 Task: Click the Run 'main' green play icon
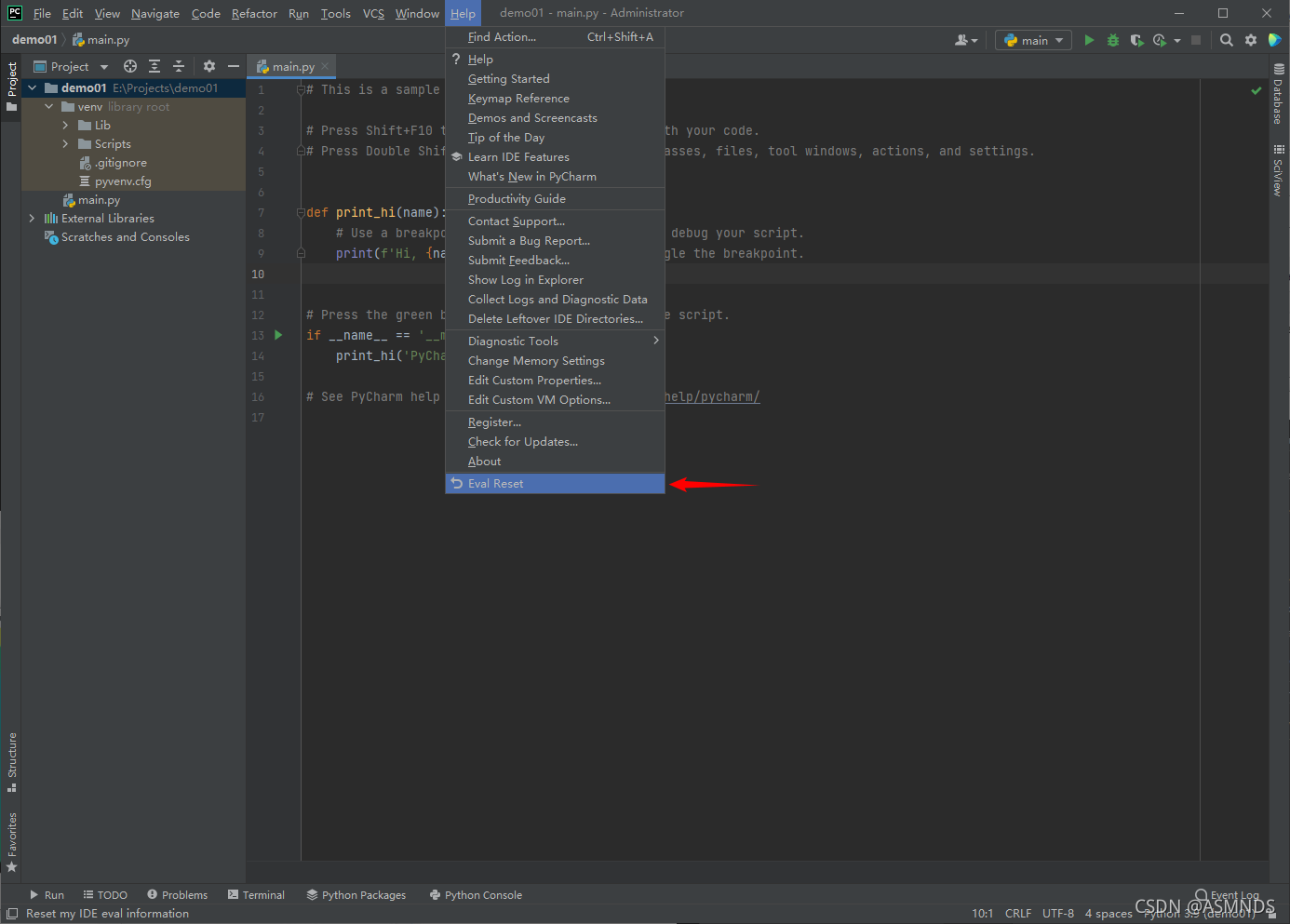(1089, 40)
